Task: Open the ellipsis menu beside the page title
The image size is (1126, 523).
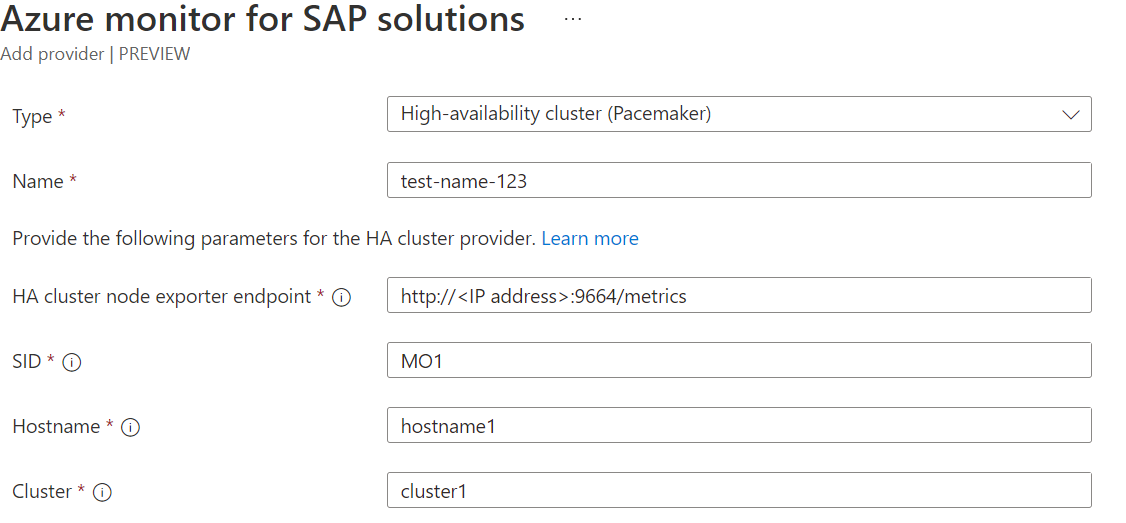Action: [572, 19]
